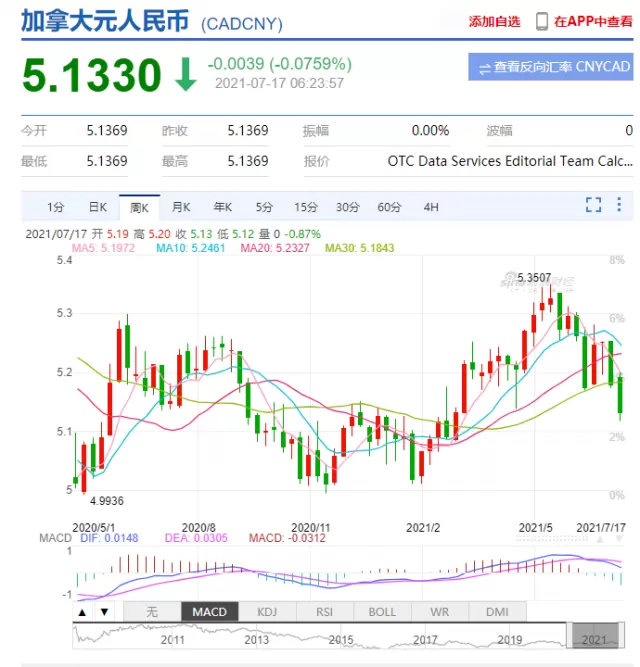Select the 无 indicator option
This screenshot has width=640, height=667.
[x=152, y=612]
